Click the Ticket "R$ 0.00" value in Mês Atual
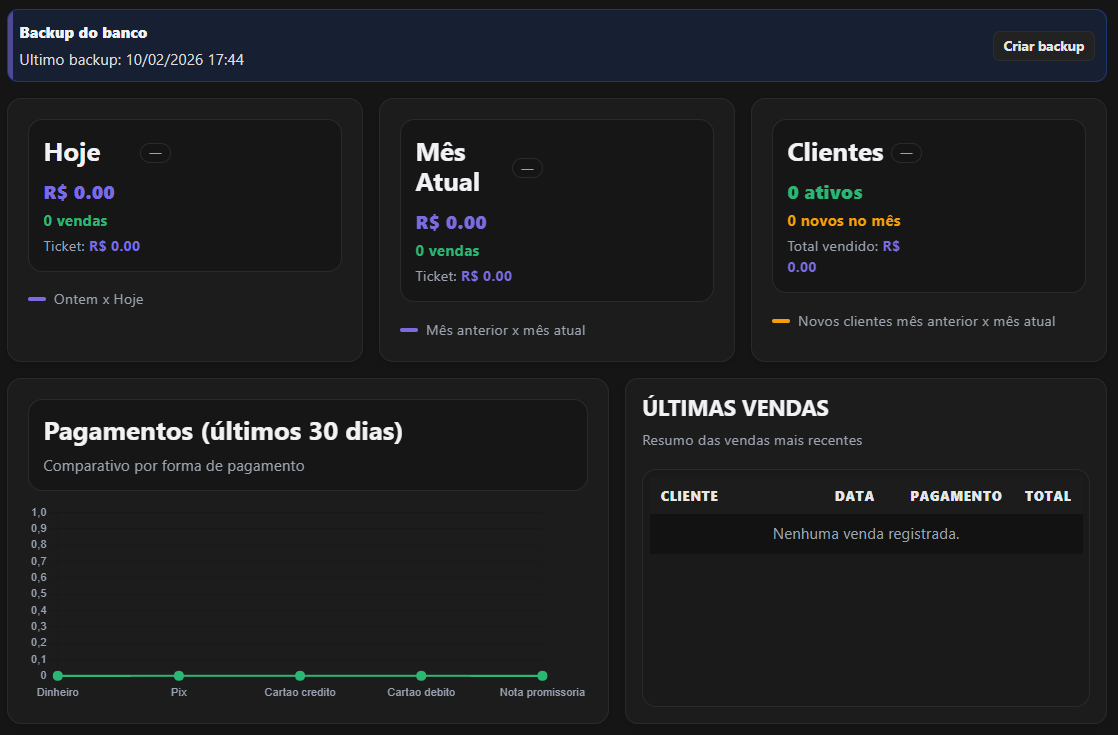Screen dimensions: 1118x735 pos(487,276)
